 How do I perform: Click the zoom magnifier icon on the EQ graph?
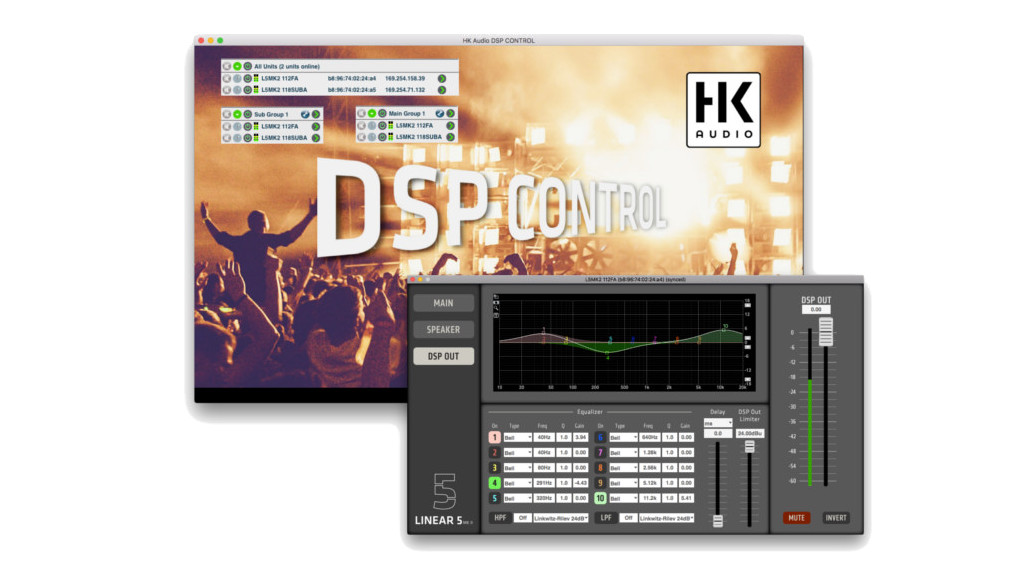coord(496,309)
